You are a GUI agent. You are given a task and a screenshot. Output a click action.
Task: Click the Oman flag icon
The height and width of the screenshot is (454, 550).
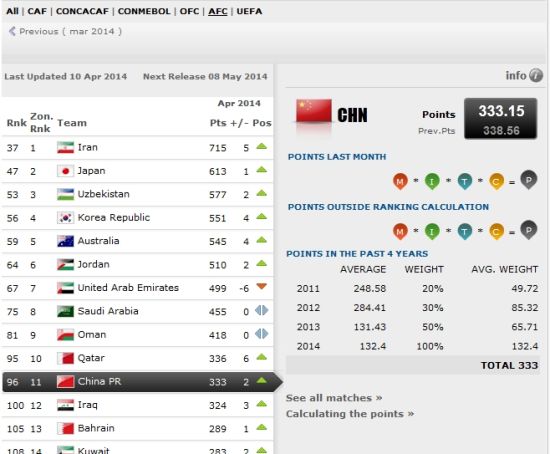[x=66, y=335]
